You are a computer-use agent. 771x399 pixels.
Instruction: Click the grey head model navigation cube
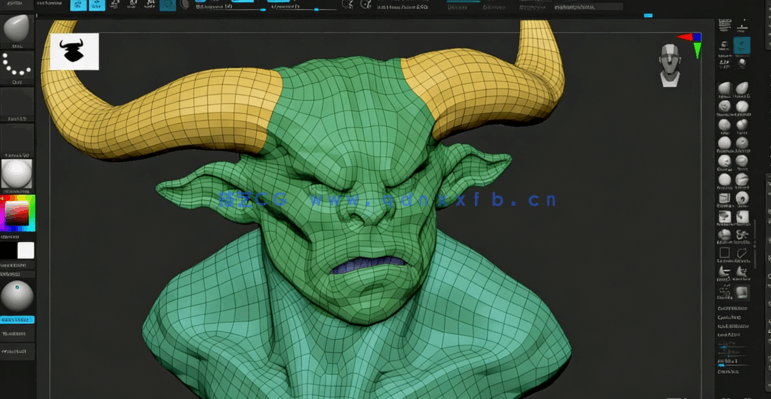pyautogui.click(x=670, y=65)
